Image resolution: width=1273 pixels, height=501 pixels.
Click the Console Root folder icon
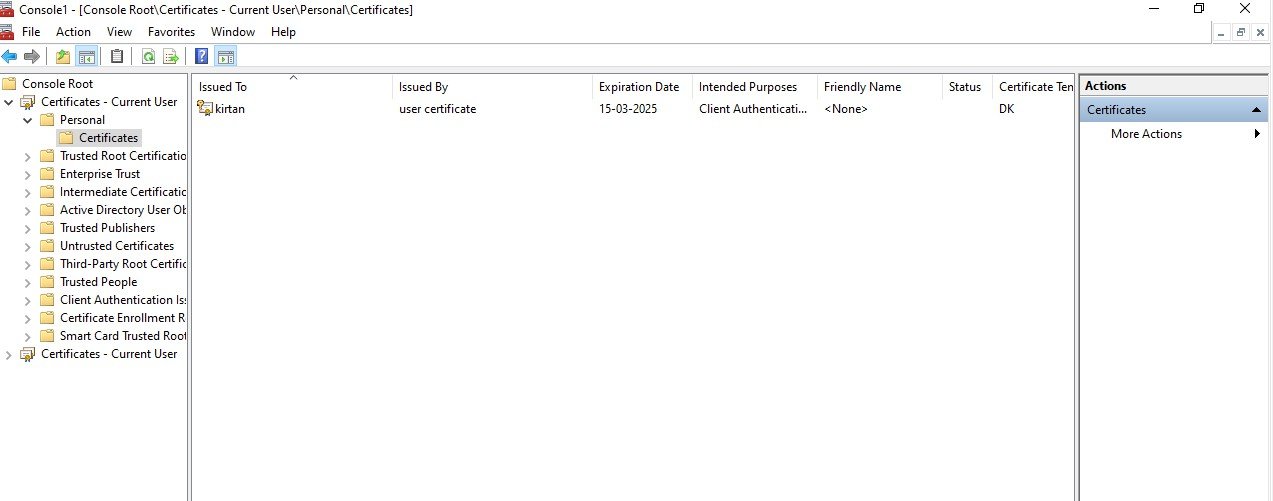pos(10,83)
